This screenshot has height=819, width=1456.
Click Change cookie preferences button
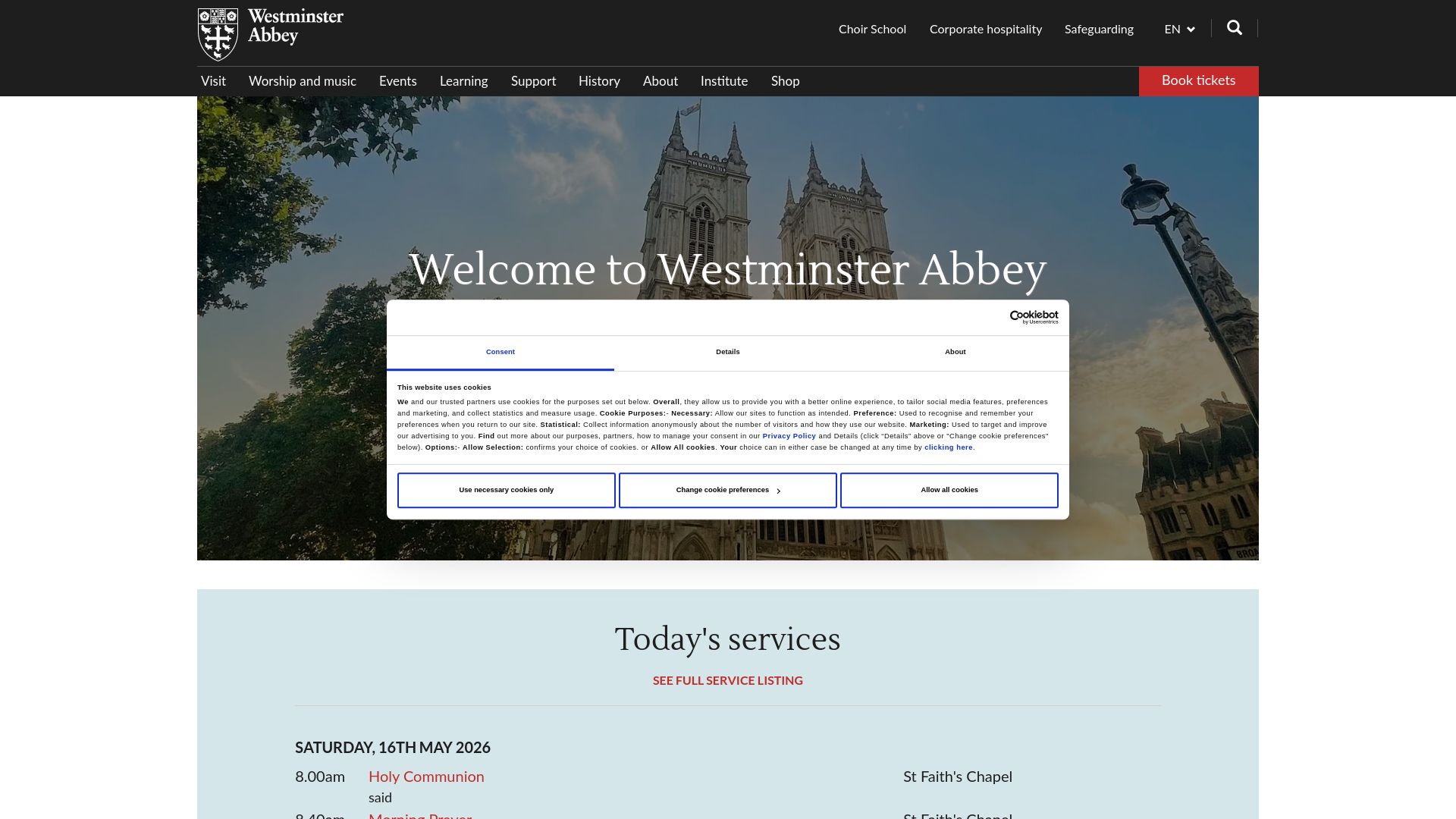coord(728,491)
